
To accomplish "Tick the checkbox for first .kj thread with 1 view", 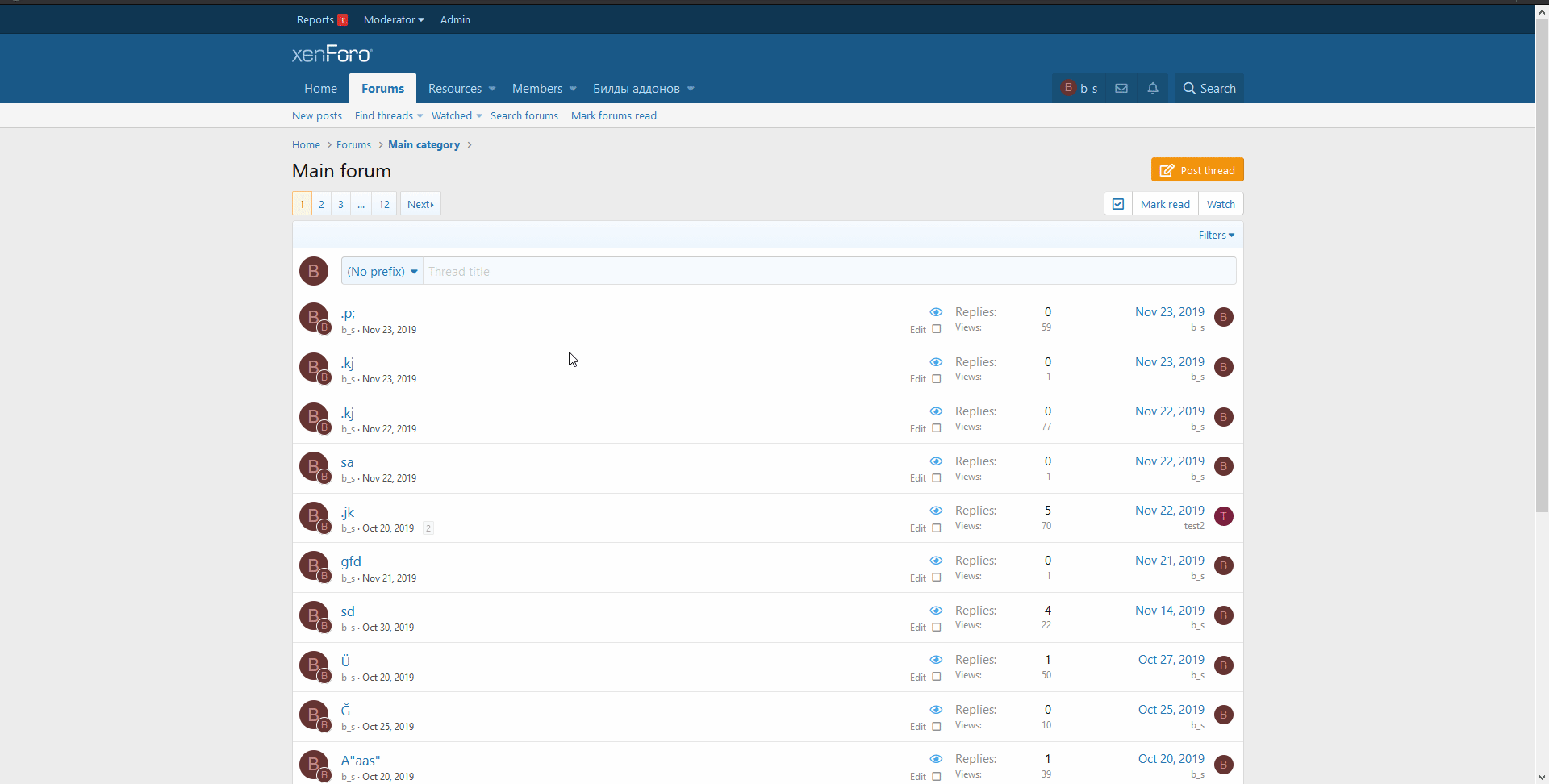I will 937,379.
